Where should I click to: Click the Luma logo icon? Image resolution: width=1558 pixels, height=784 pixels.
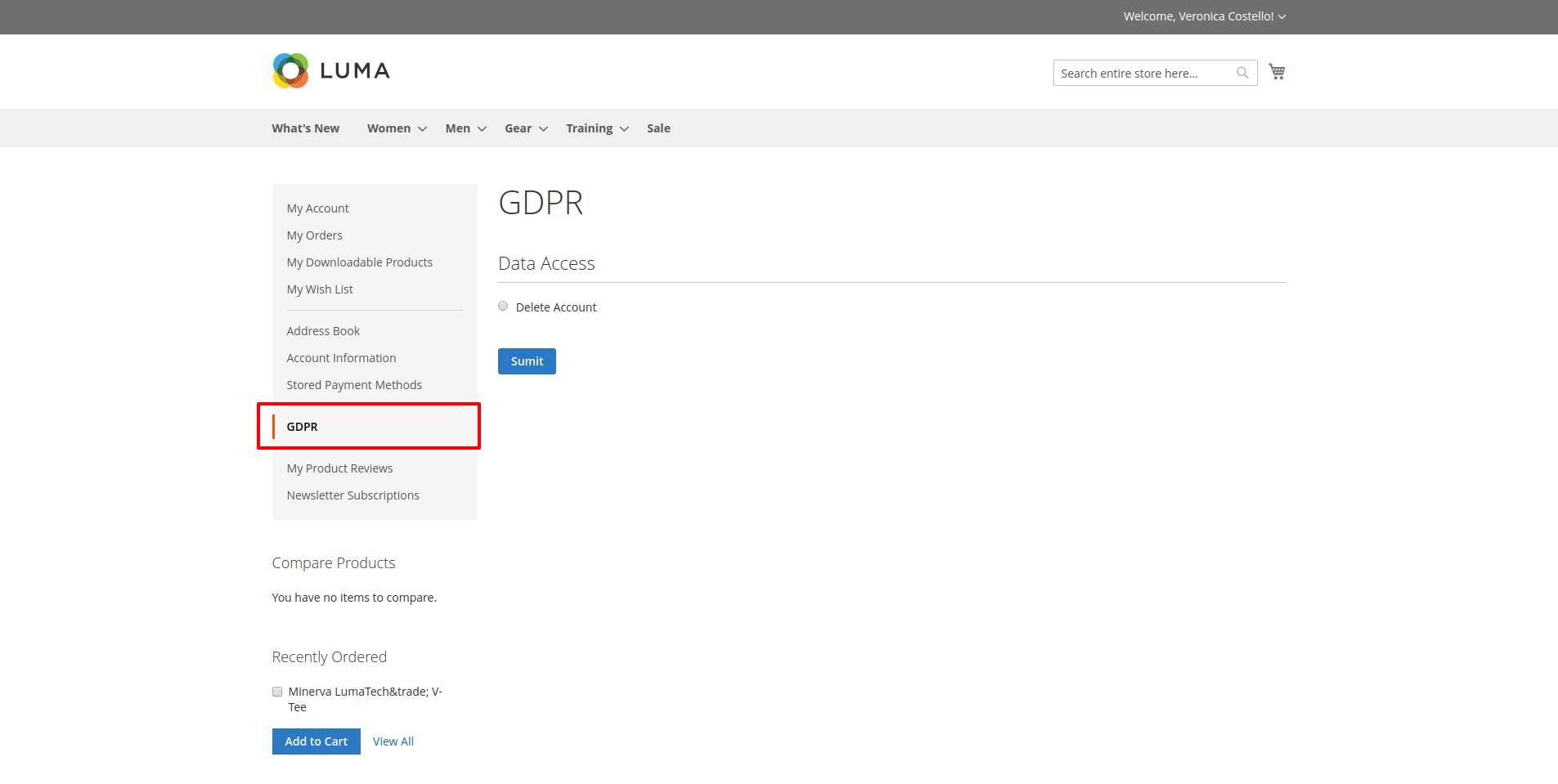[x=290, y=71]
